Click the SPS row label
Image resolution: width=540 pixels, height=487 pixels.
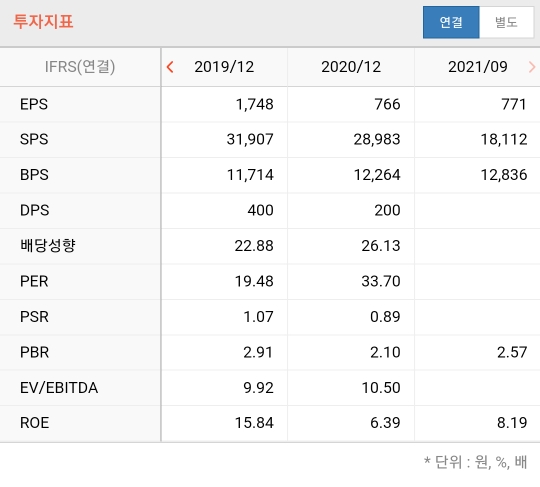[x=34, y=139]
